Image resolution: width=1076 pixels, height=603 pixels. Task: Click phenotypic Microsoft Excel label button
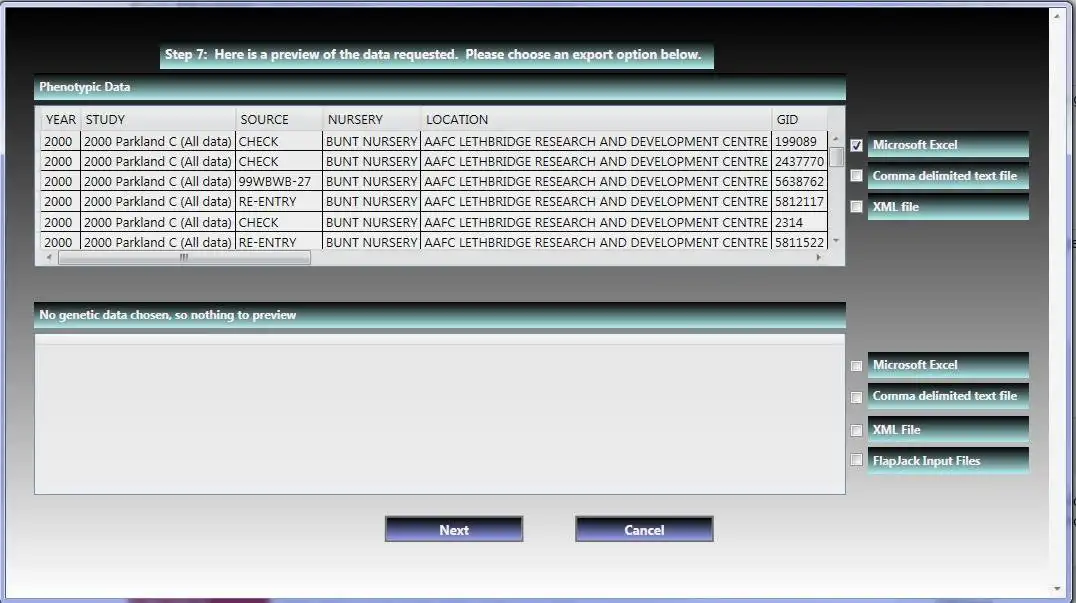948,145
